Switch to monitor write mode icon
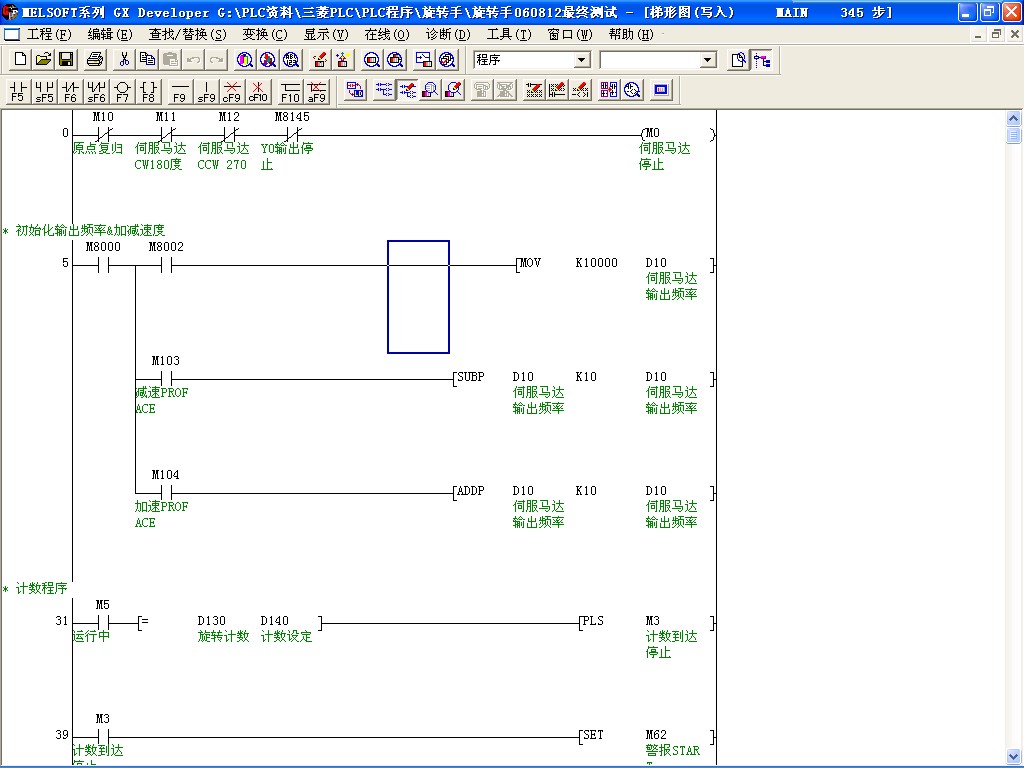1024x768 pixels. 453,90
